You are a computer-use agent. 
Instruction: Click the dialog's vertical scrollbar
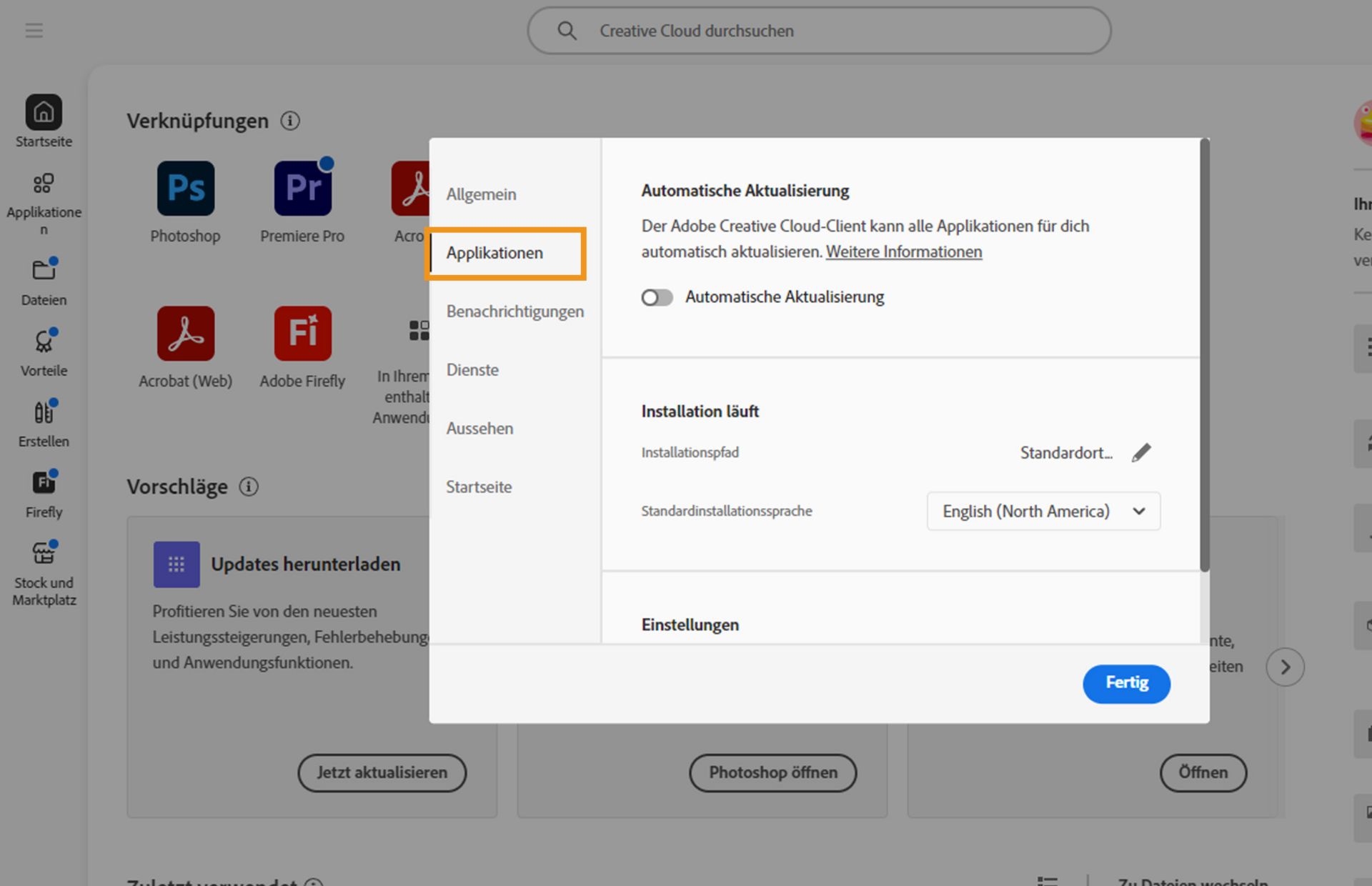tap(1204, 357)
